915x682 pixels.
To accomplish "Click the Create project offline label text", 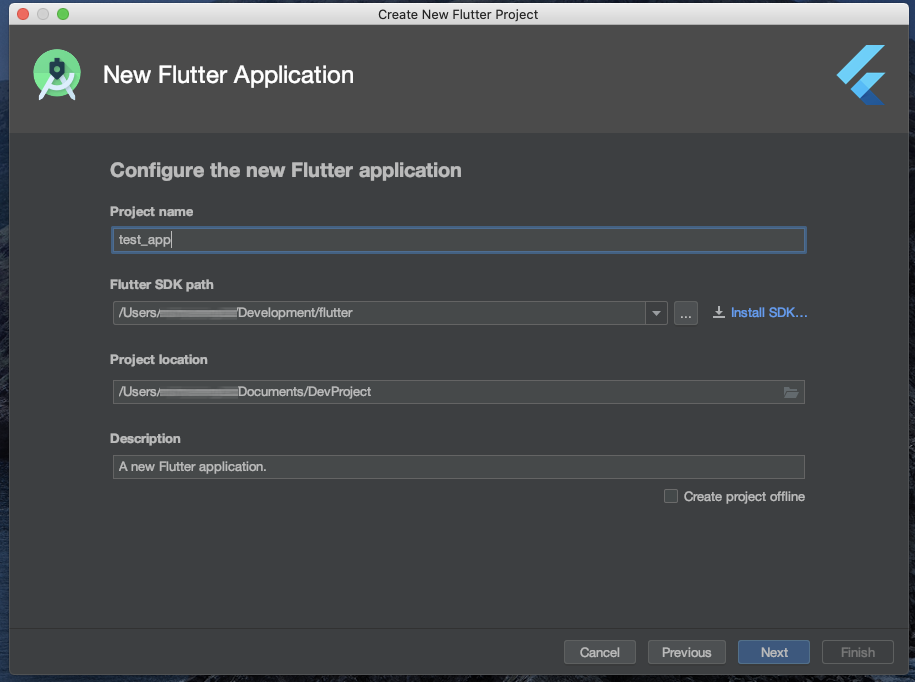I will coord(744,496).
